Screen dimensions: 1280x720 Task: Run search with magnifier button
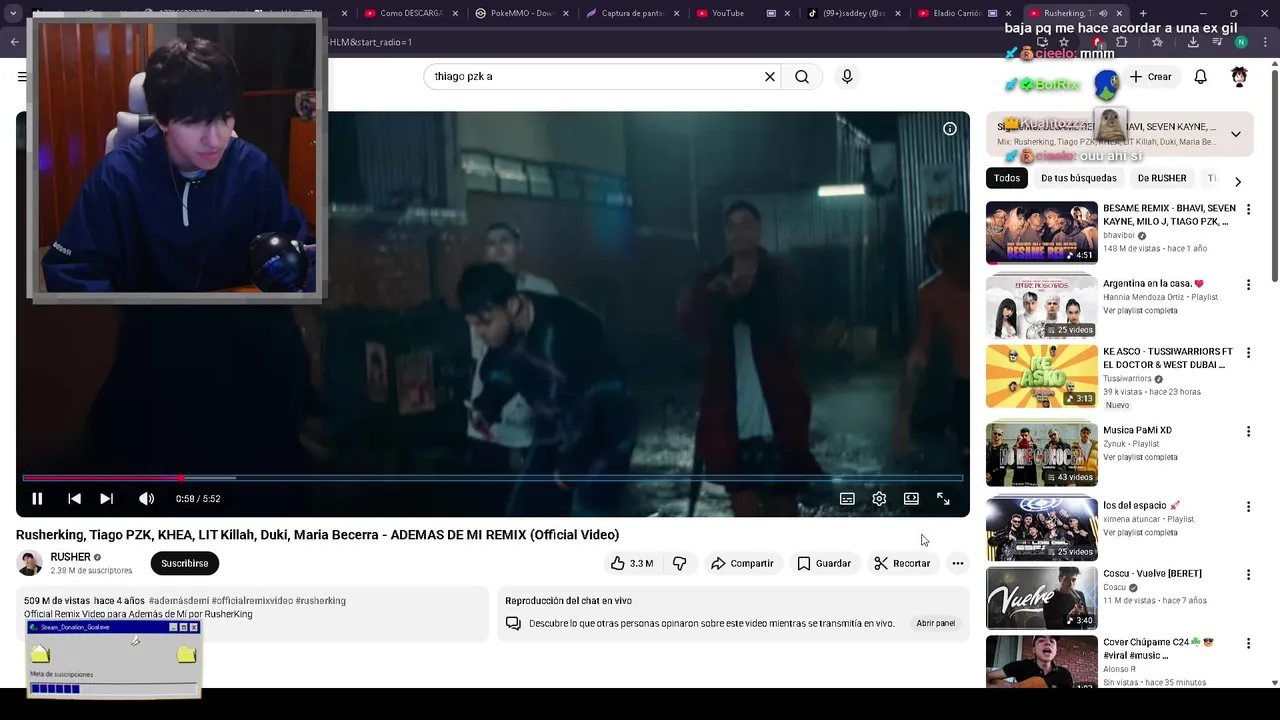pyautogui.click(x=802, y=77)
